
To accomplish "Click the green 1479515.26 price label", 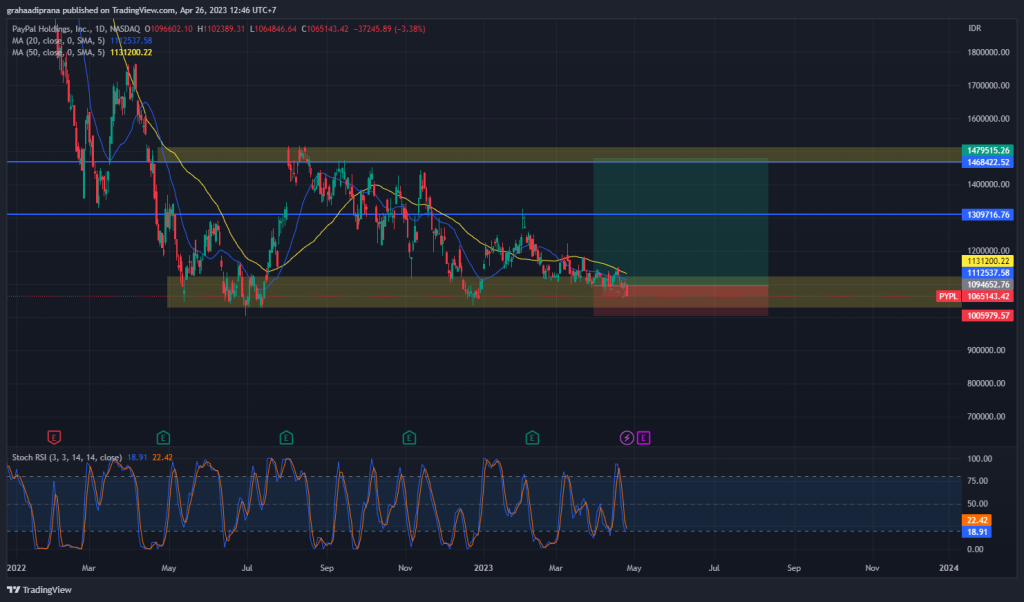I will click(x=987, y=150).
